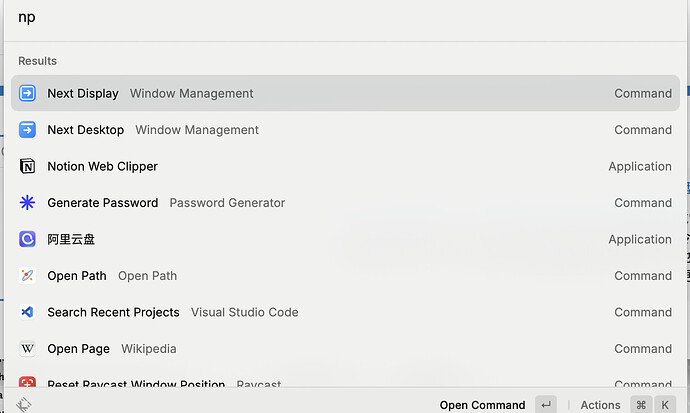Click the 阿里云盘 app icon
The width and height of the screenshot is (690, 413).
[x=27, y=239]
